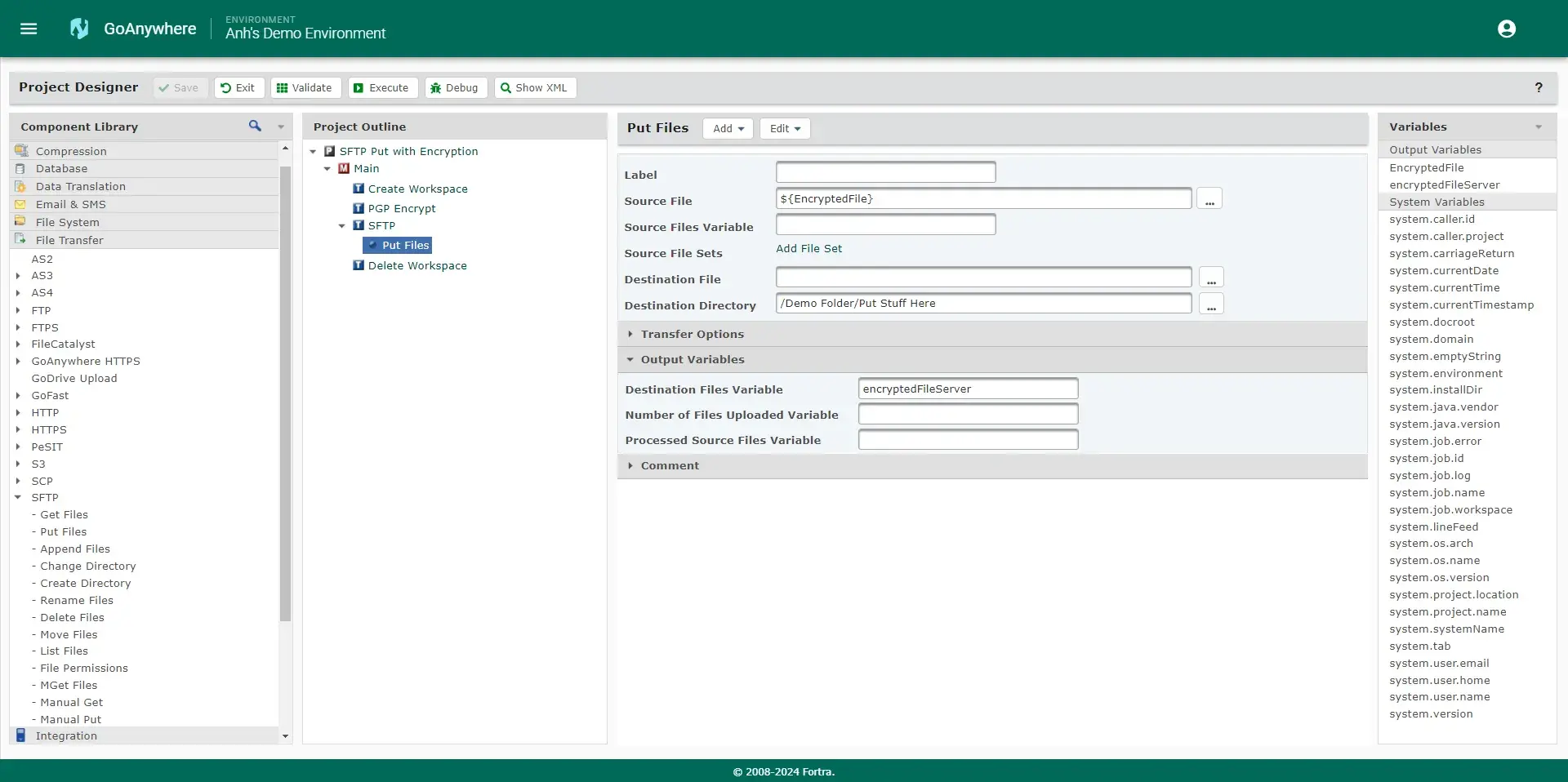
Task: Open the help question mark icon
Action: [1538, 87]
